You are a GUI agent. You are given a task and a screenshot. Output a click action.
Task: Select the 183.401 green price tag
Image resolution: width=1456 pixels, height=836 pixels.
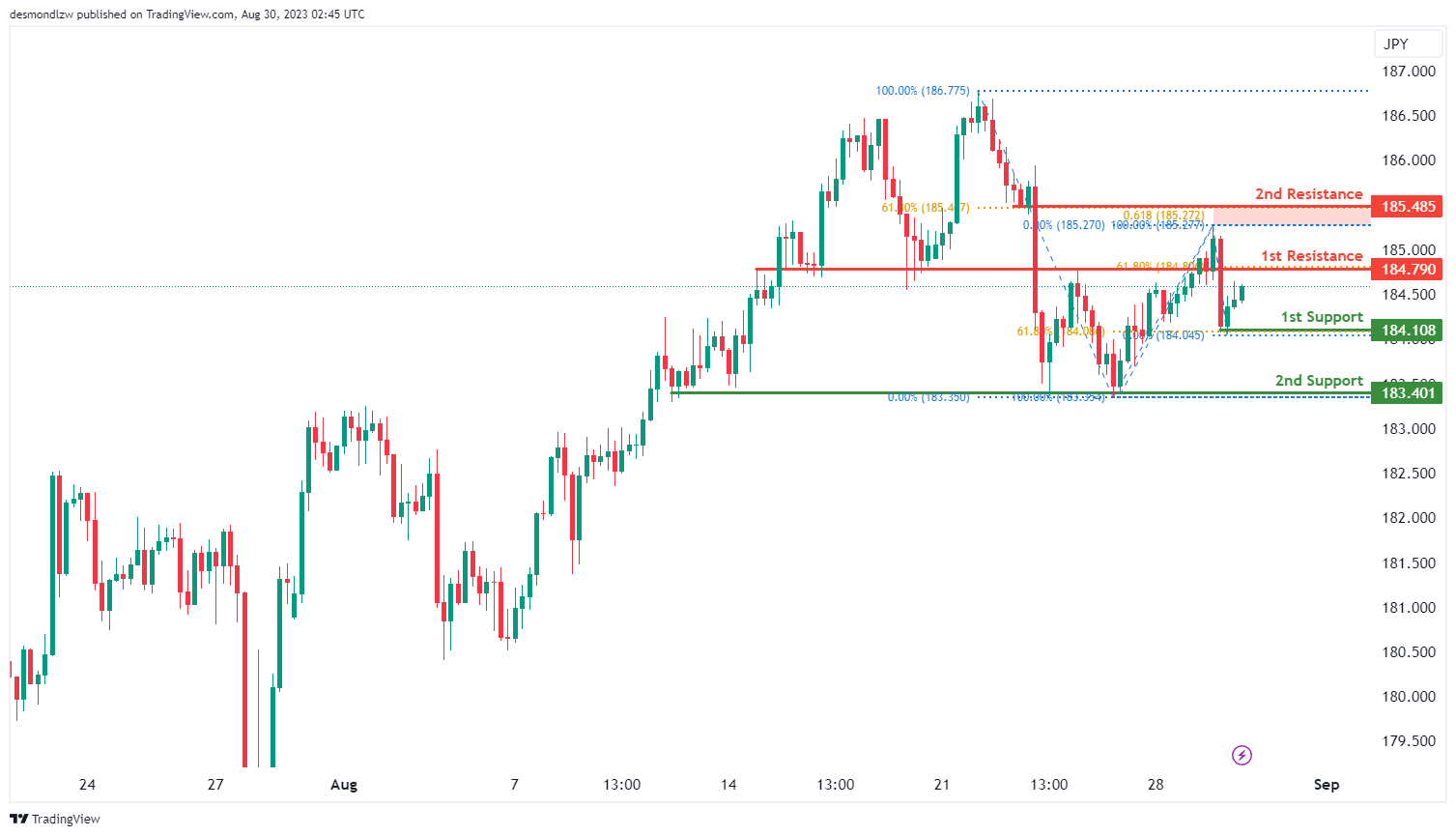1407,392
